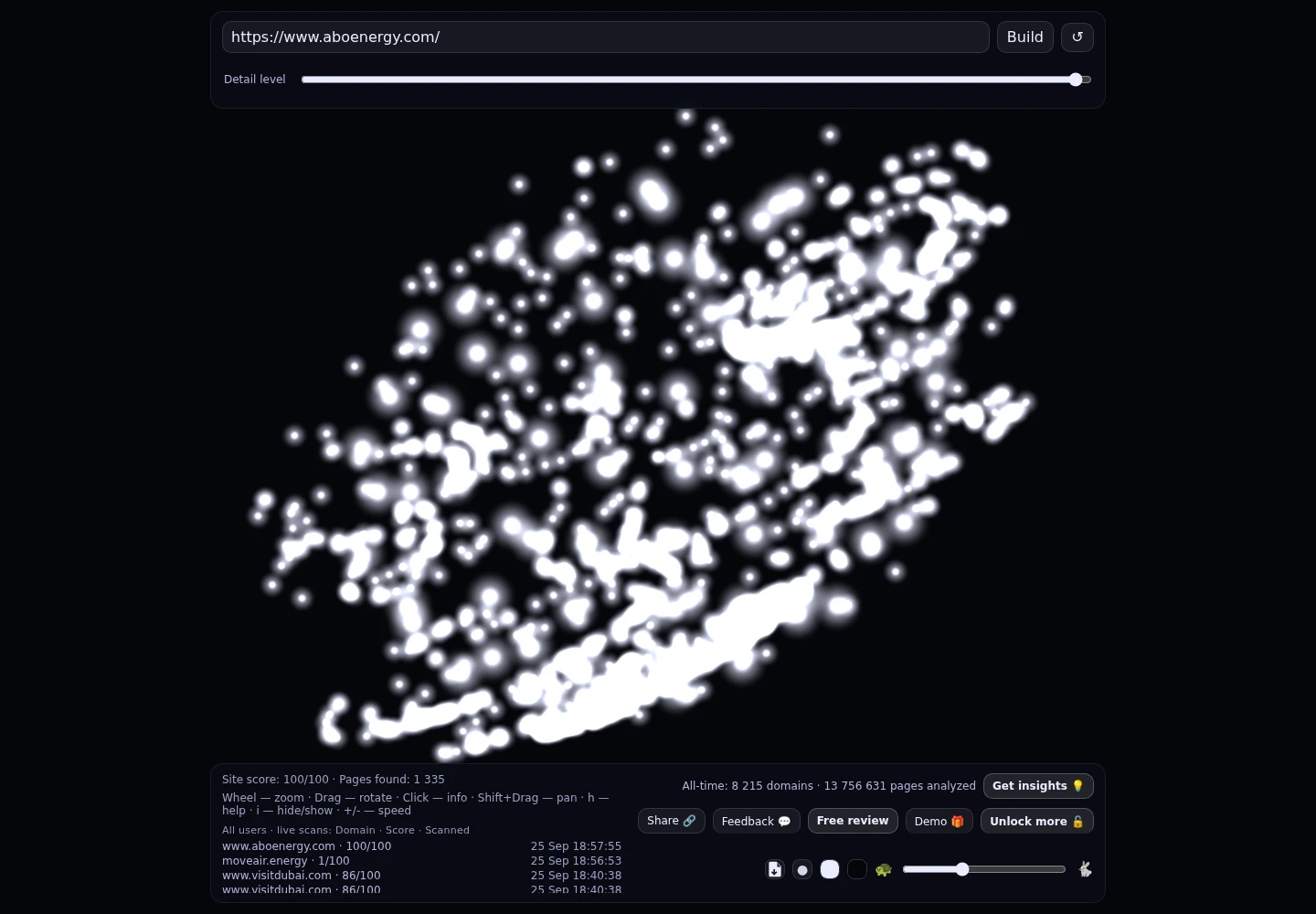Screen dimensions: 1316x914
Task: Select the white color swatch
Action: [x=830, y=869]
